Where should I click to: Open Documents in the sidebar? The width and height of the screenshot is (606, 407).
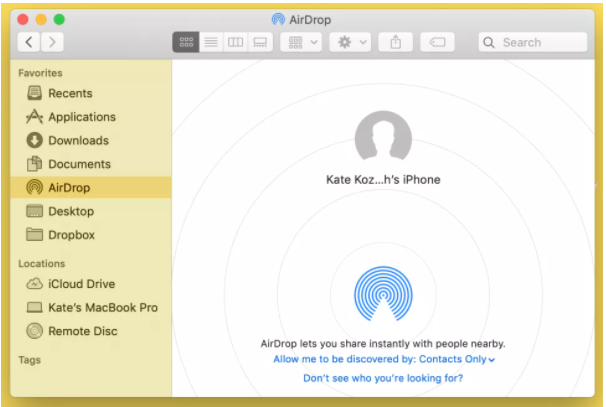tap(91, 164)
